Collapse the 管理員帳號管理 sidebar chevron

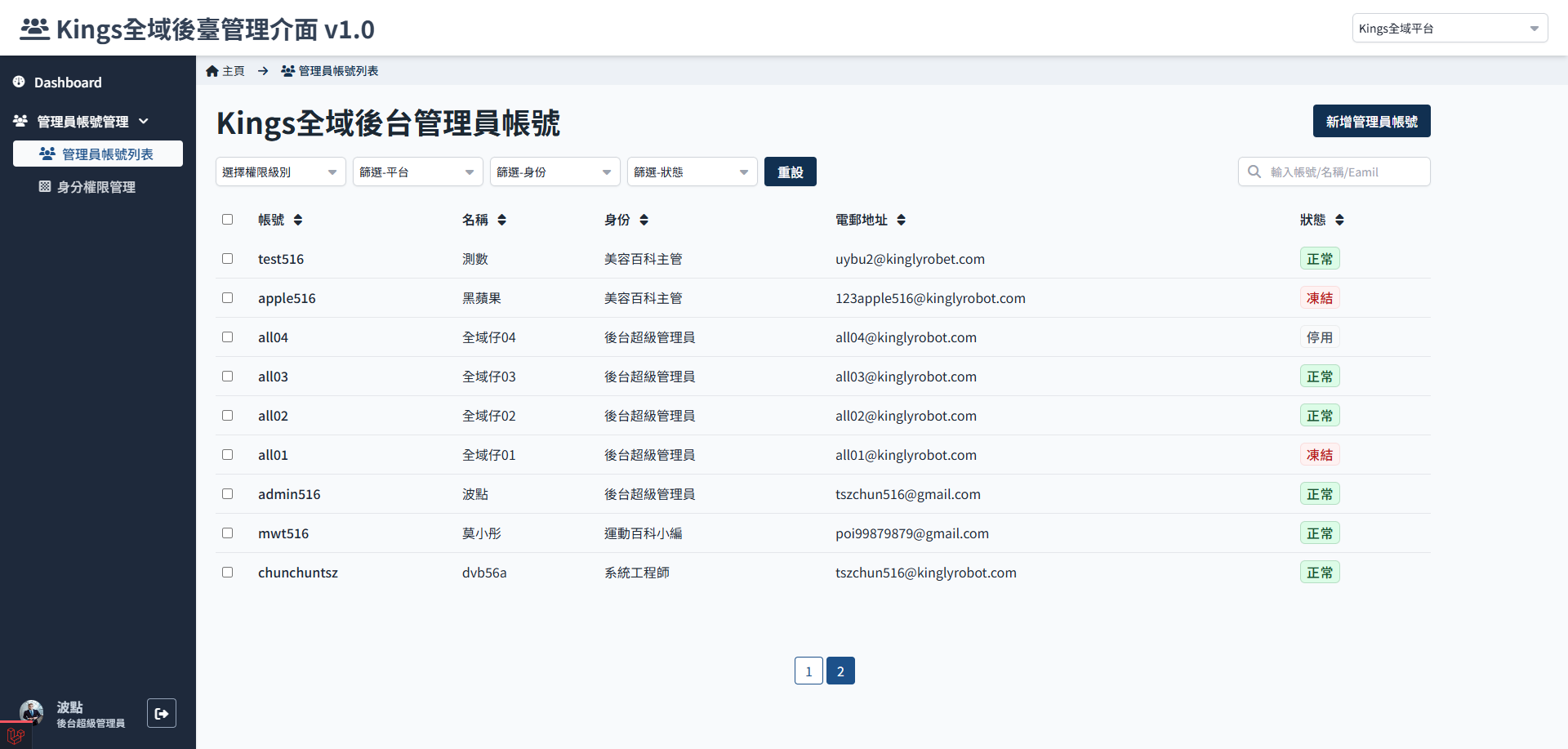point(144,121)
